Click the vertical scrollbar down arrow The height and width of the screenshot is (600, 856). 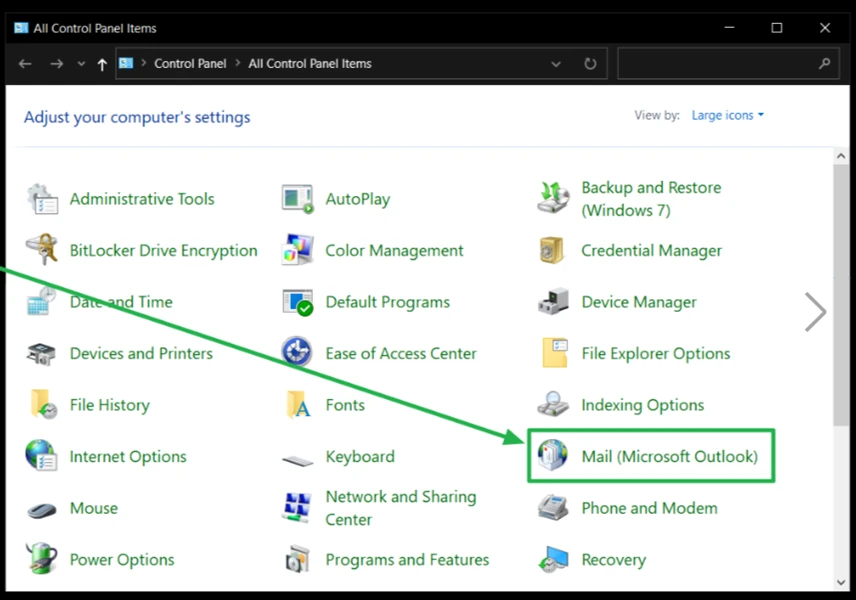[x=841, y=581]
